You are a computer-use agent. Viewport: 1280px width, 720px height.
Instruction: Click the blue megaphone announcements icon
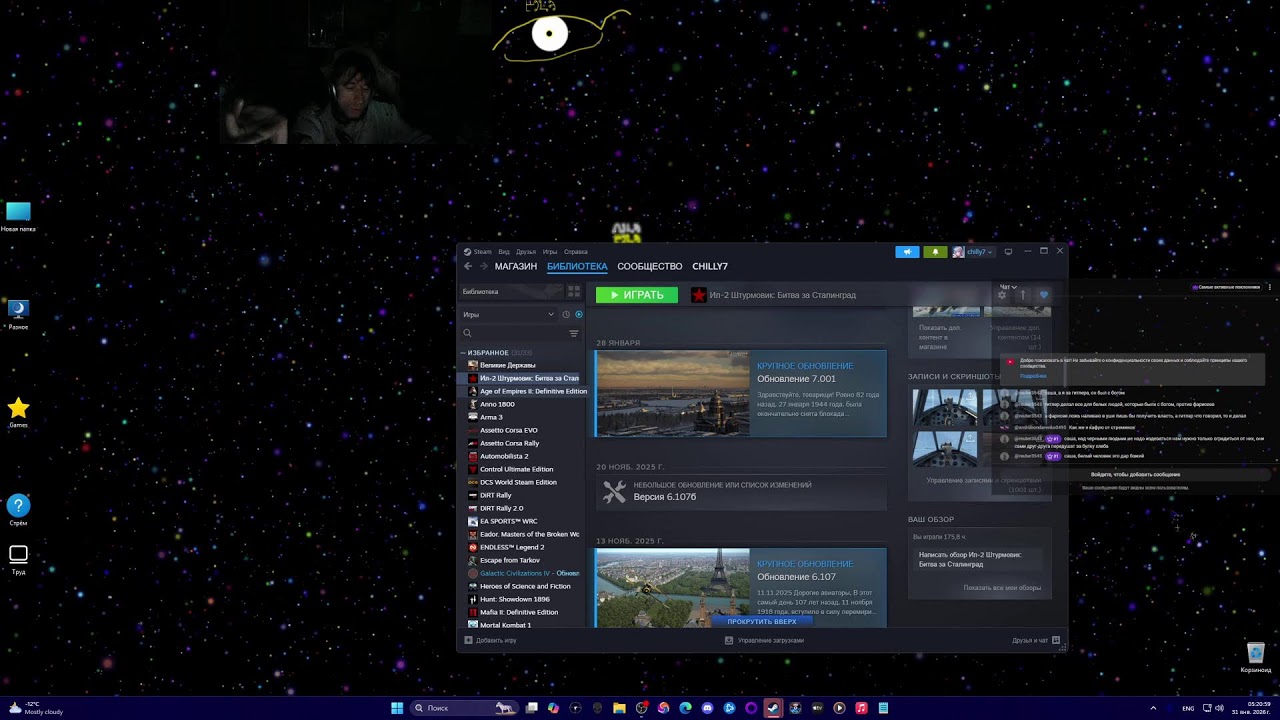click(x=907, y=252)
